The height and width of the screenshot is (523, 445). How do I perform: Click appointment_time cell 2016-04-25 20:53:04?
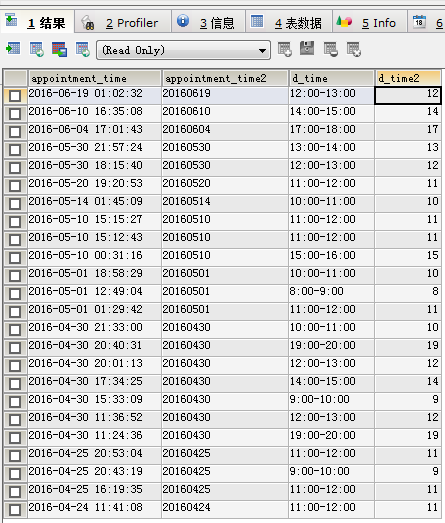[94, 456]
